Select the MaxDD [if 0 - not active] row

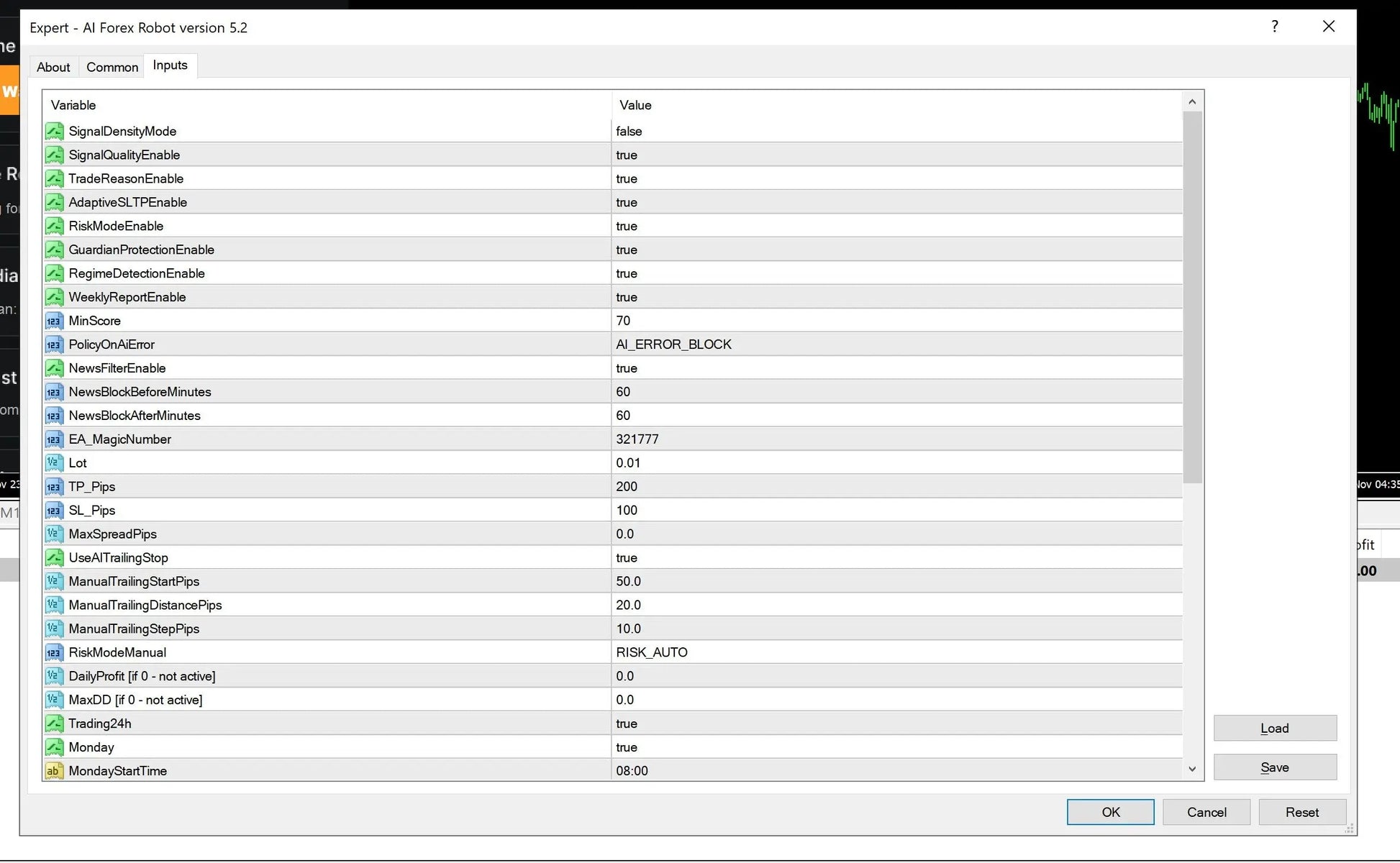click(613, 700)
